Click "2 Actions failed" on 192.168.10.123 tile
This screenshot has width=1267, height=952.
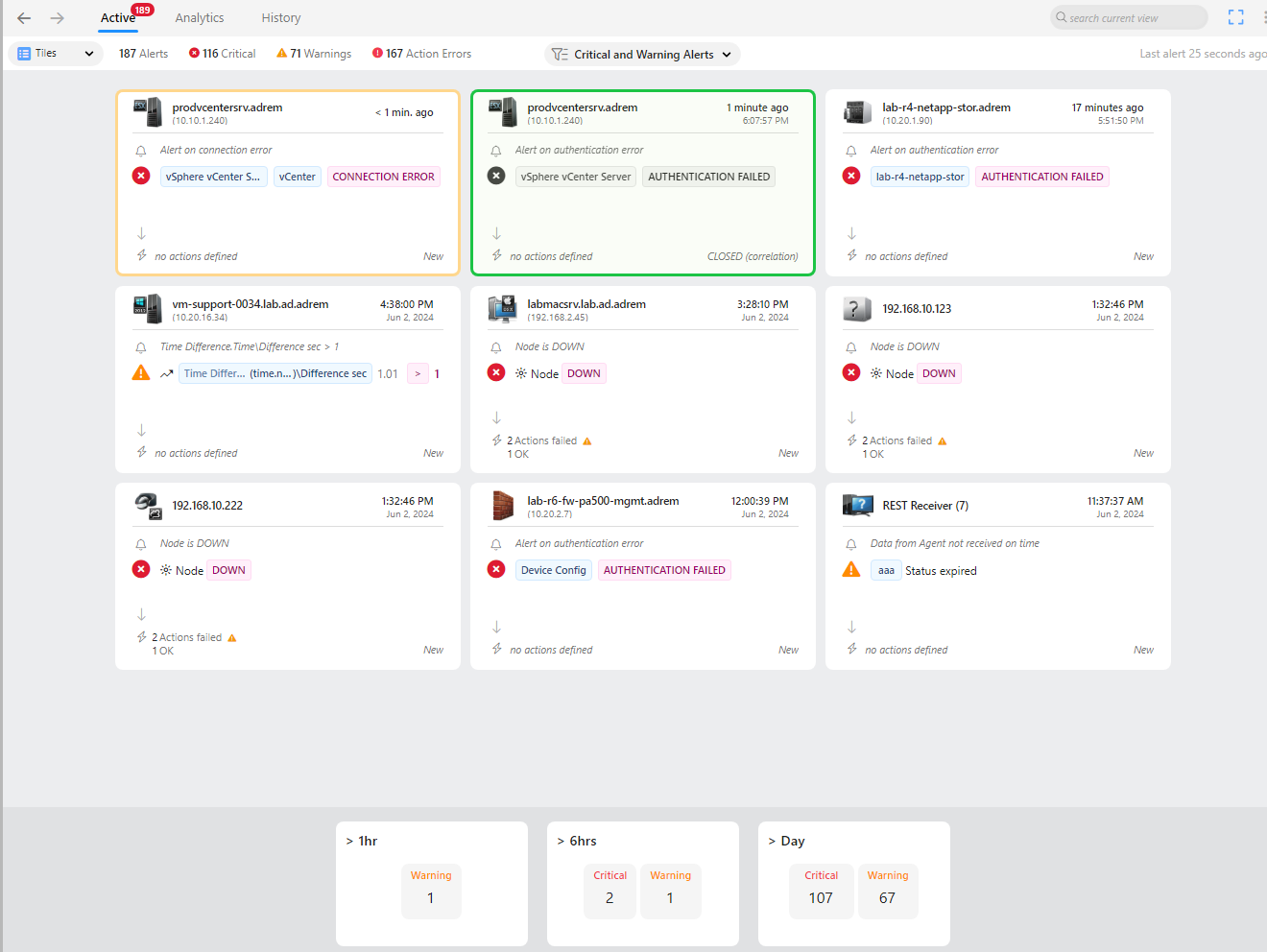tap(896, 440)
